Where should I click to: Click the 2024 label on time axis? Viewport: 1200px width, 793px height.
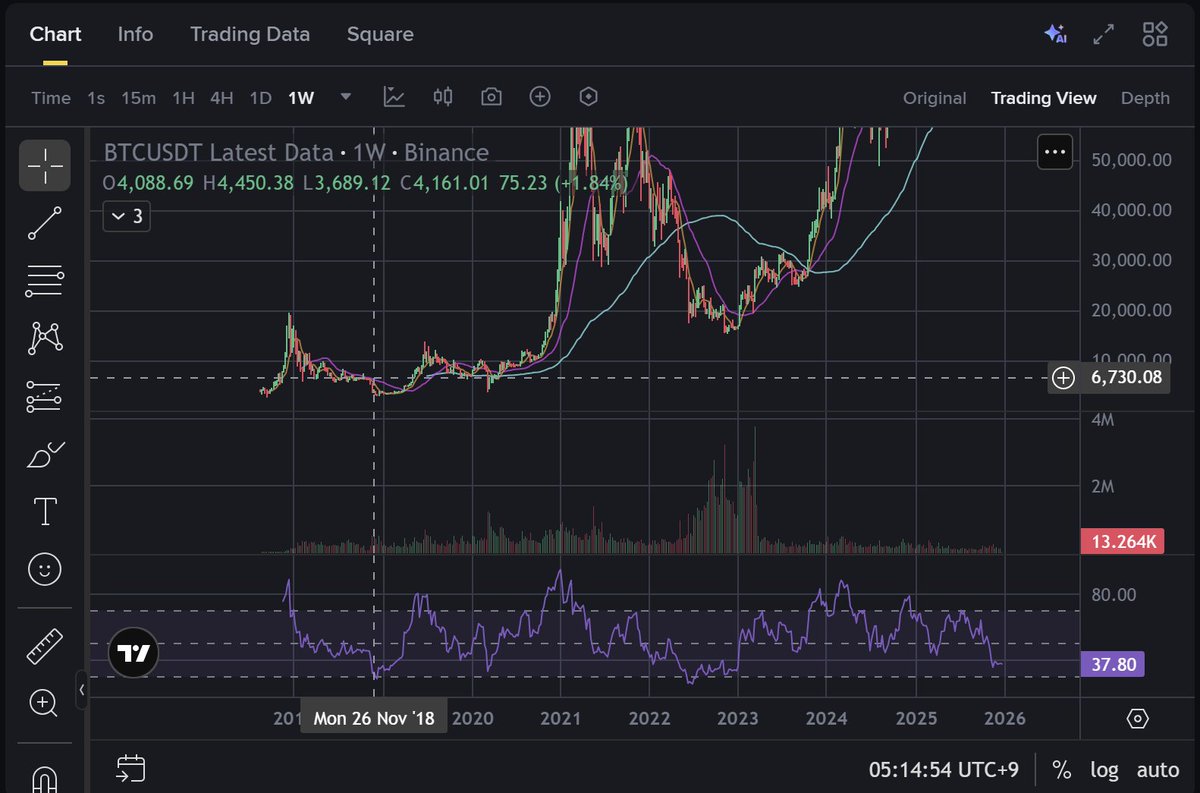(827, 718)
